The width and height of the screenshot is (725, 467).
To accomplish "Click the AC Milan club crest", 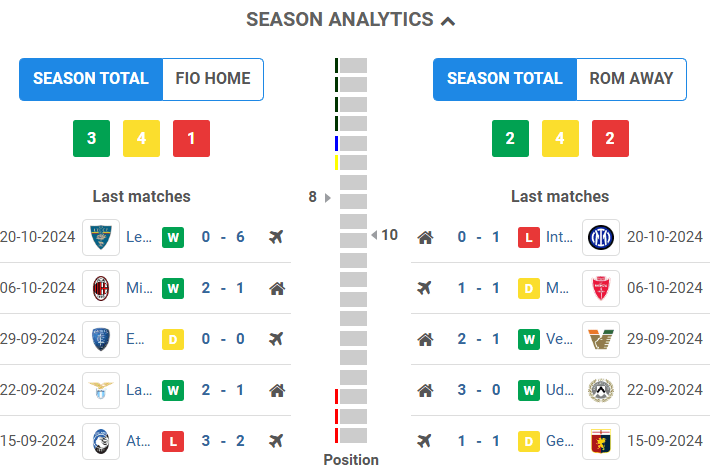I will [101, 289].
